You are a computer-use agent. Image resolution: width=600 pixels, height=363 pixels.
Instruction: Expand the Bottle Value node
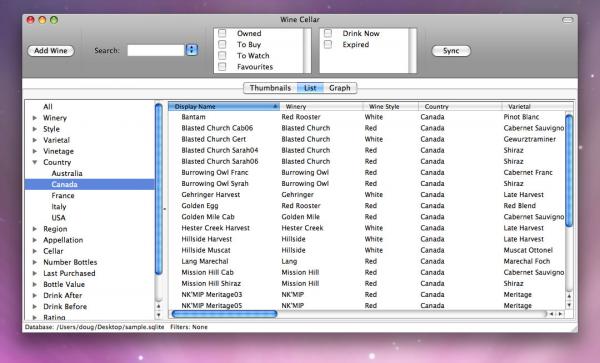pos(34,284)
